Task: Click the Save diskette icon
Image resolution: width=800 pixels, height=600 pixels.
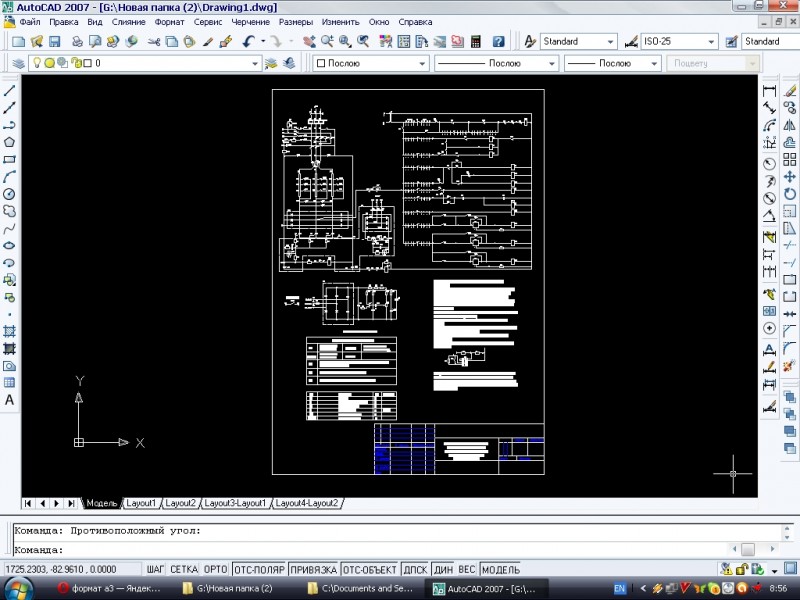Action: tap(55, 42)
